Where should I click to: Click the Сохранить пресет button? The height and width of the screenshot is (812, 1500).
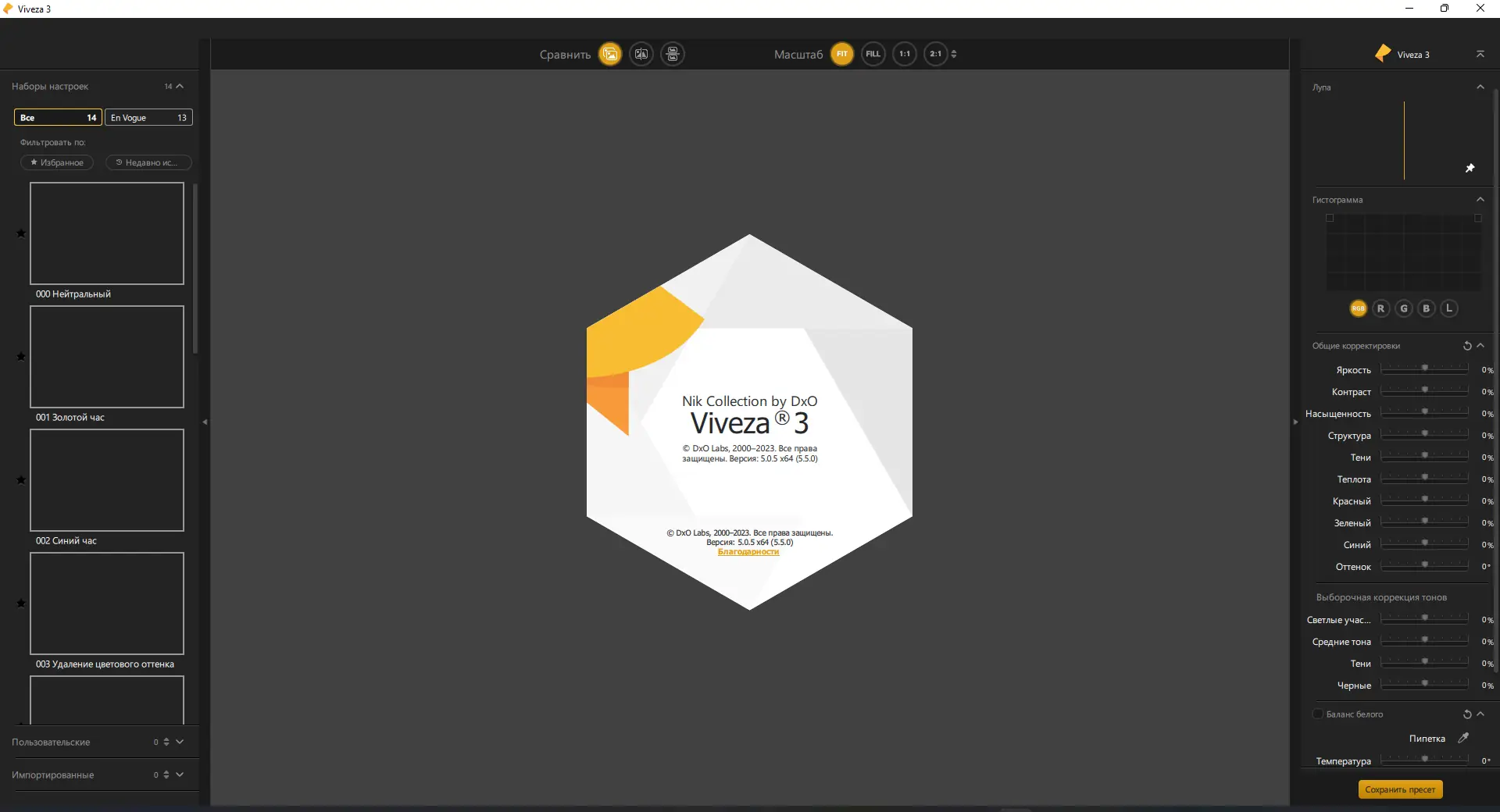click(x=1400, y=789)
